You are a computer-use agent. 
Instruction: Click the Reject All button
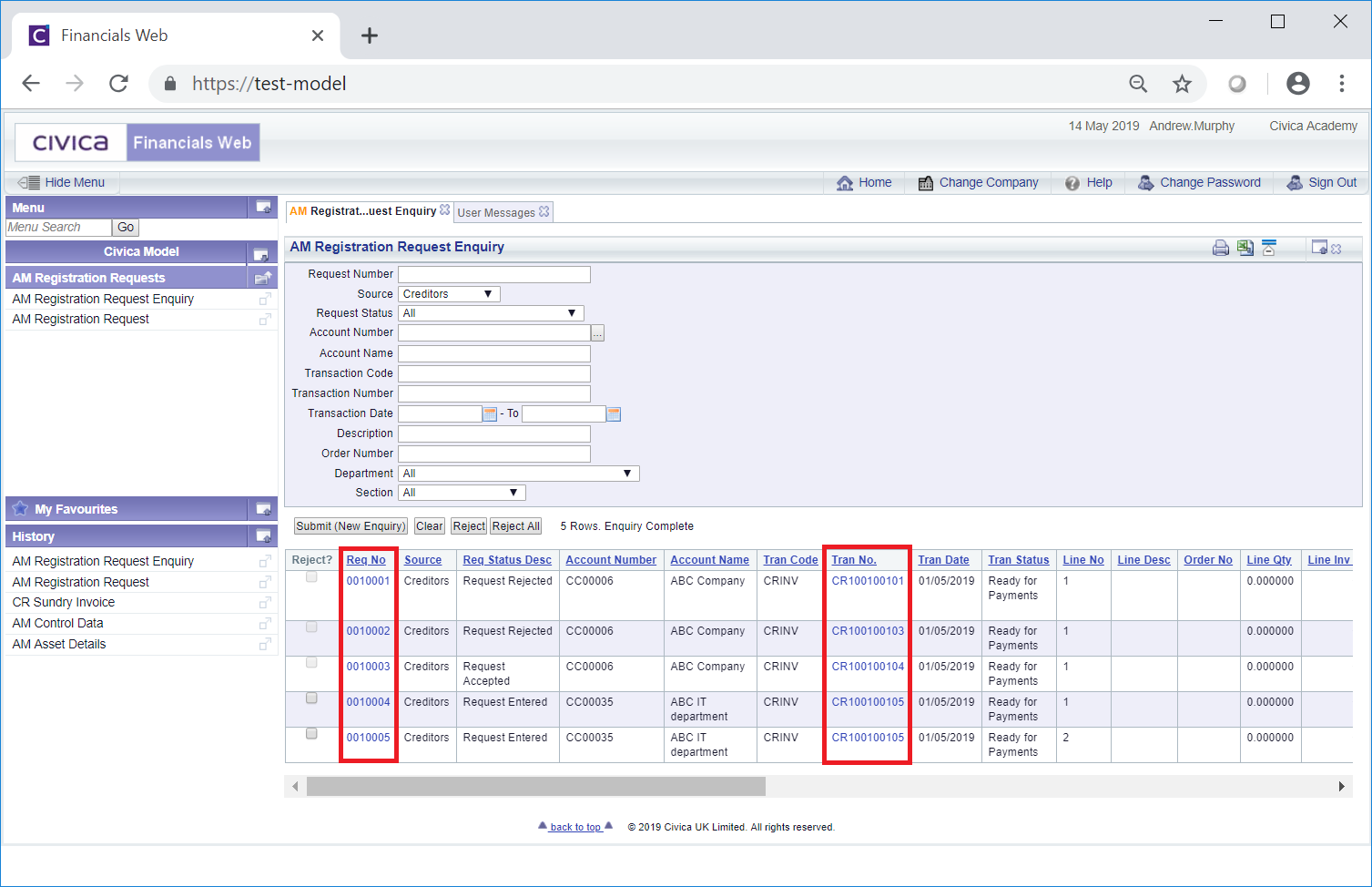(x=516, y=526)
